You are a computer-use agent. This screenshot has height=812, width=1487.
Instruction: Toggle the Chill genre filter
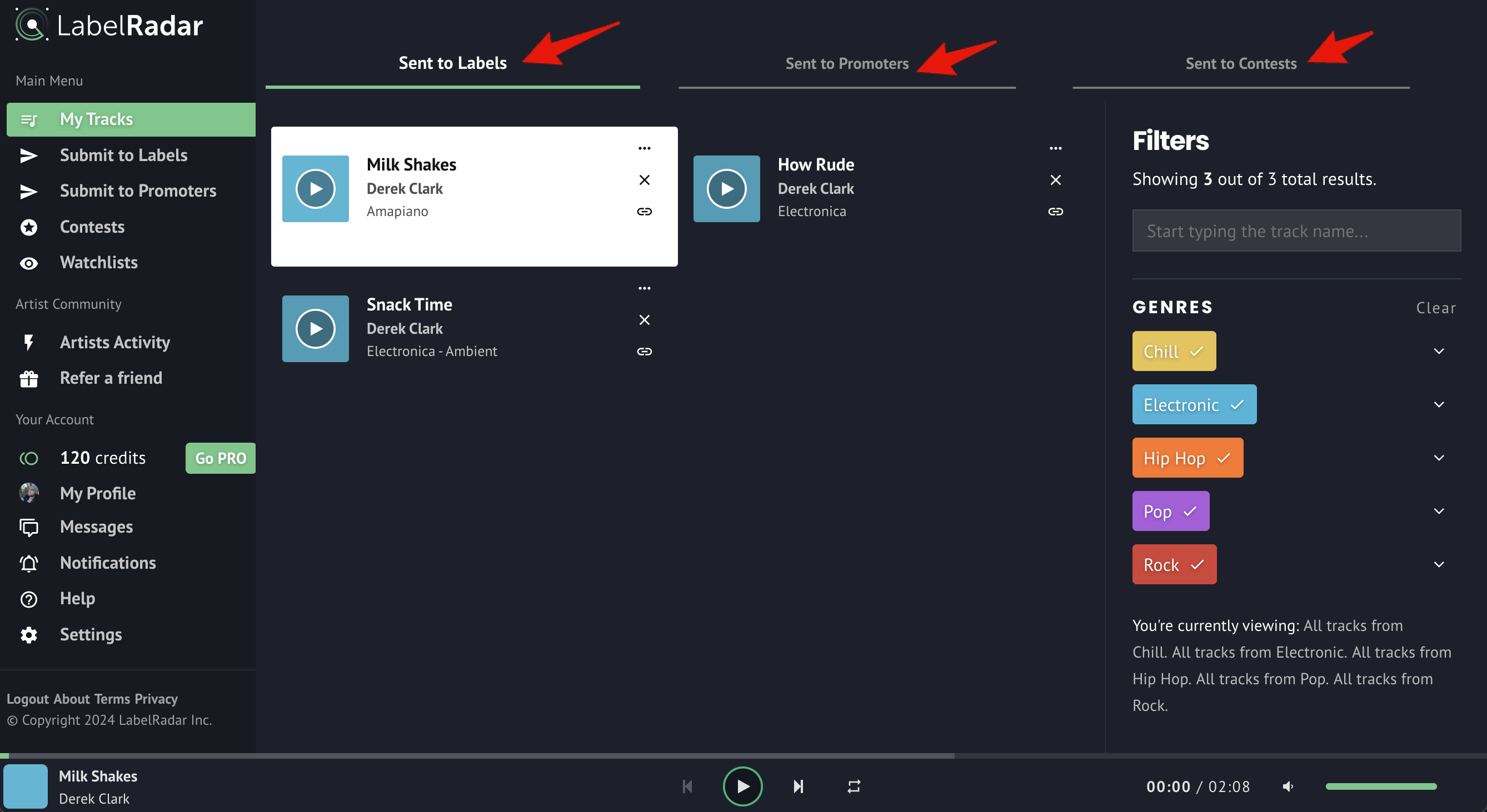point(1174,351)
